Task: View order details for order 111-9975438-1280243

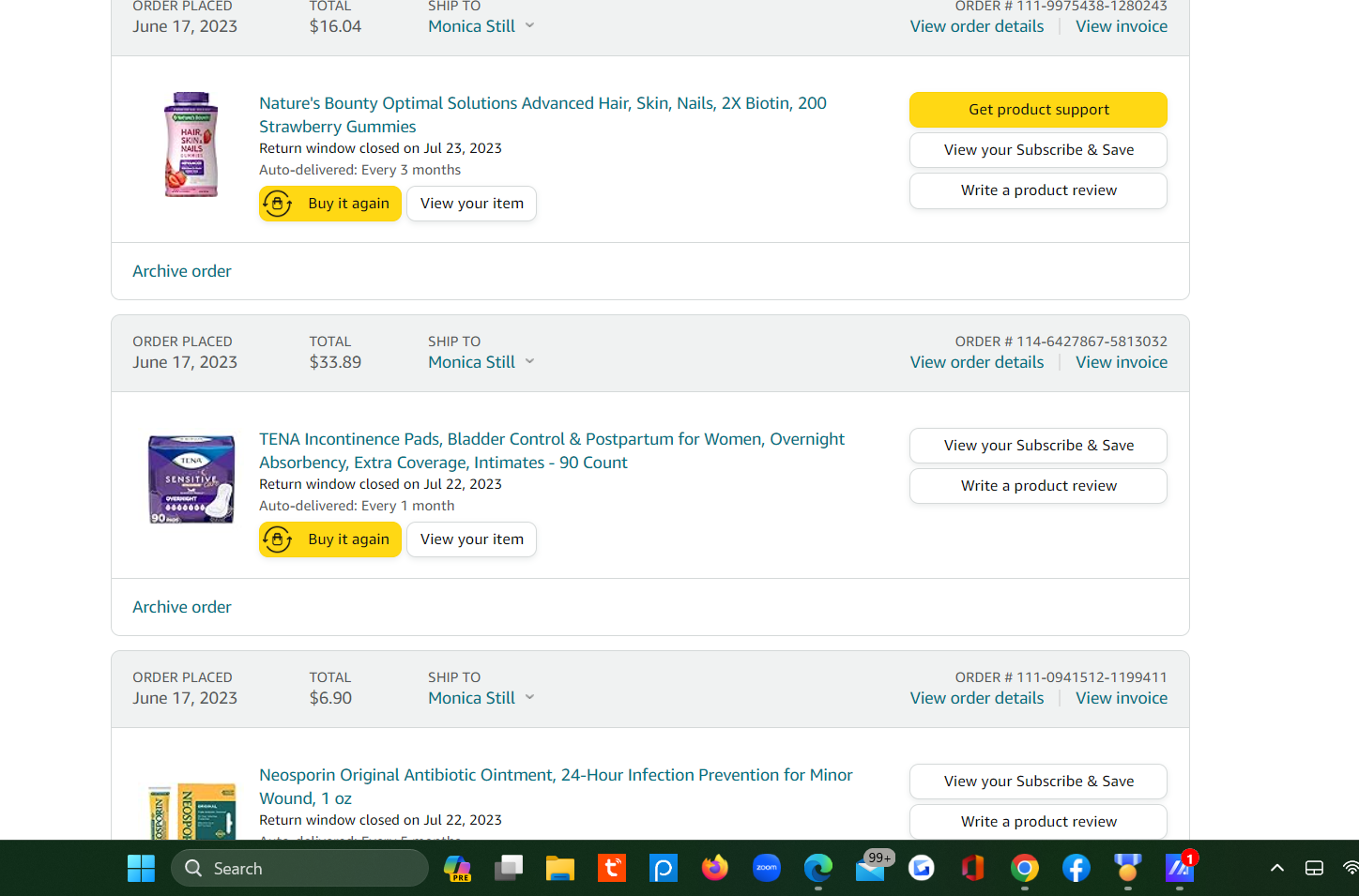Action: (977, 26)
